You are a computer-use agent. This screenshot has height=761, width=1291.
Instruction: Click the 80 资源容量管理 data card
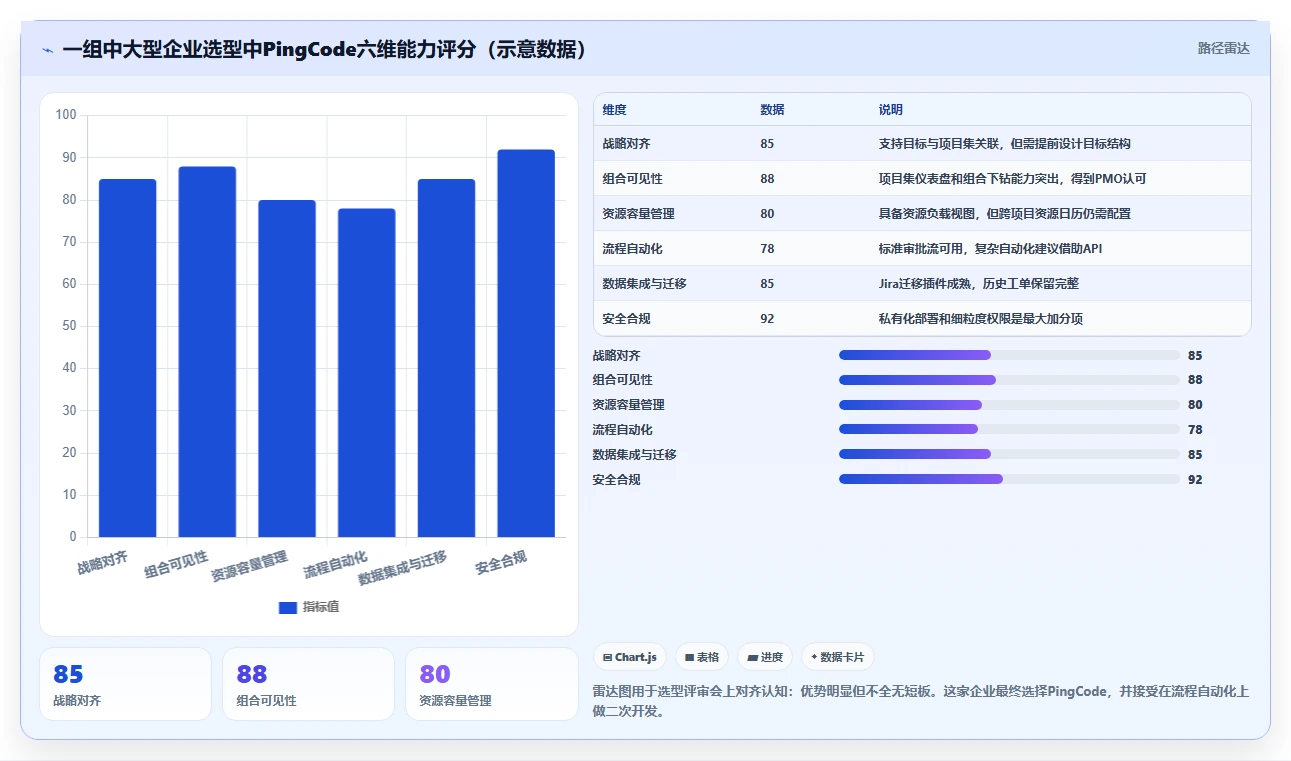(x=491, y=684)
